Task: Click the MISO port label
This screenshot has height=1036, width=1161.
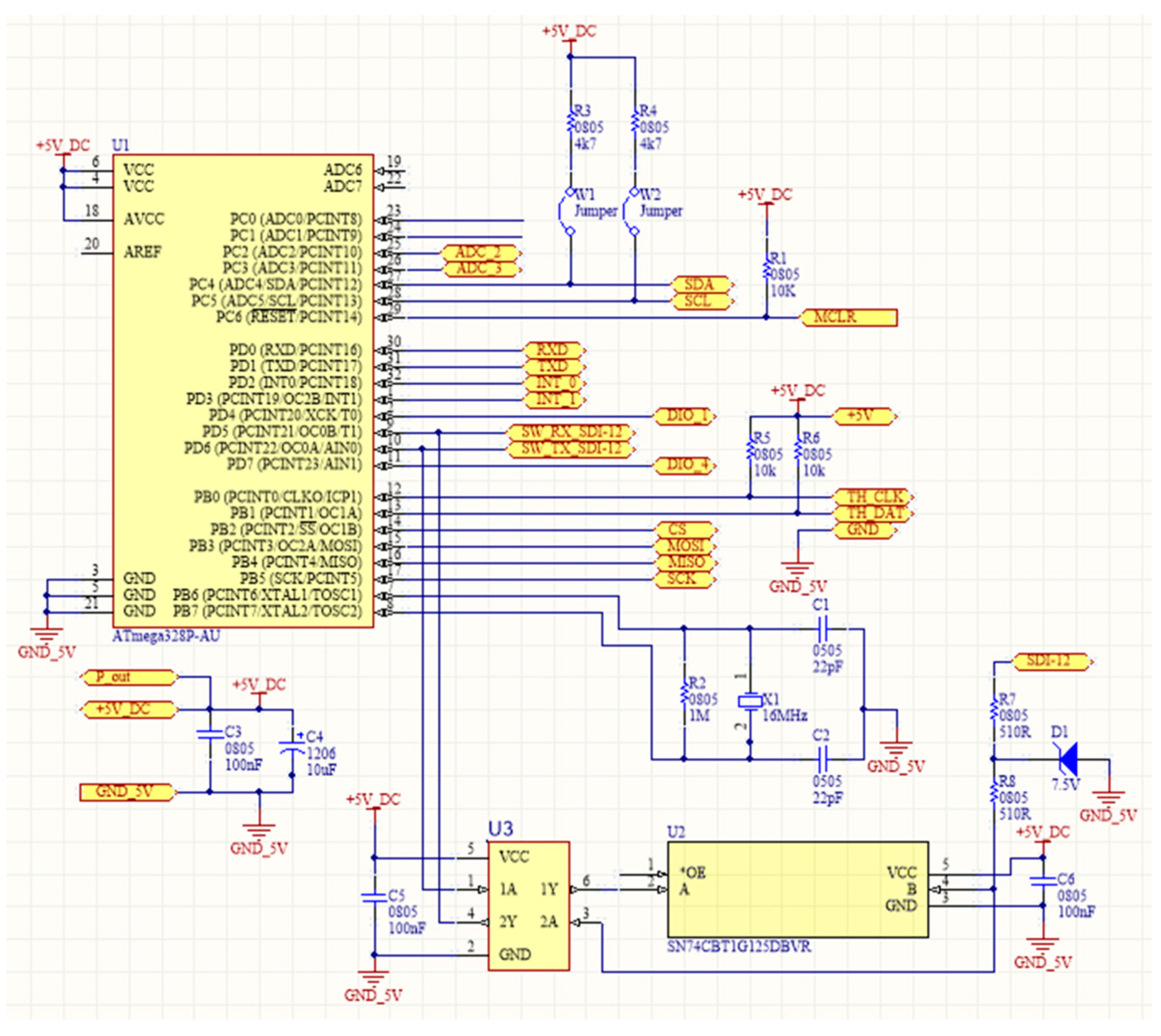Action: pos(685,562)
